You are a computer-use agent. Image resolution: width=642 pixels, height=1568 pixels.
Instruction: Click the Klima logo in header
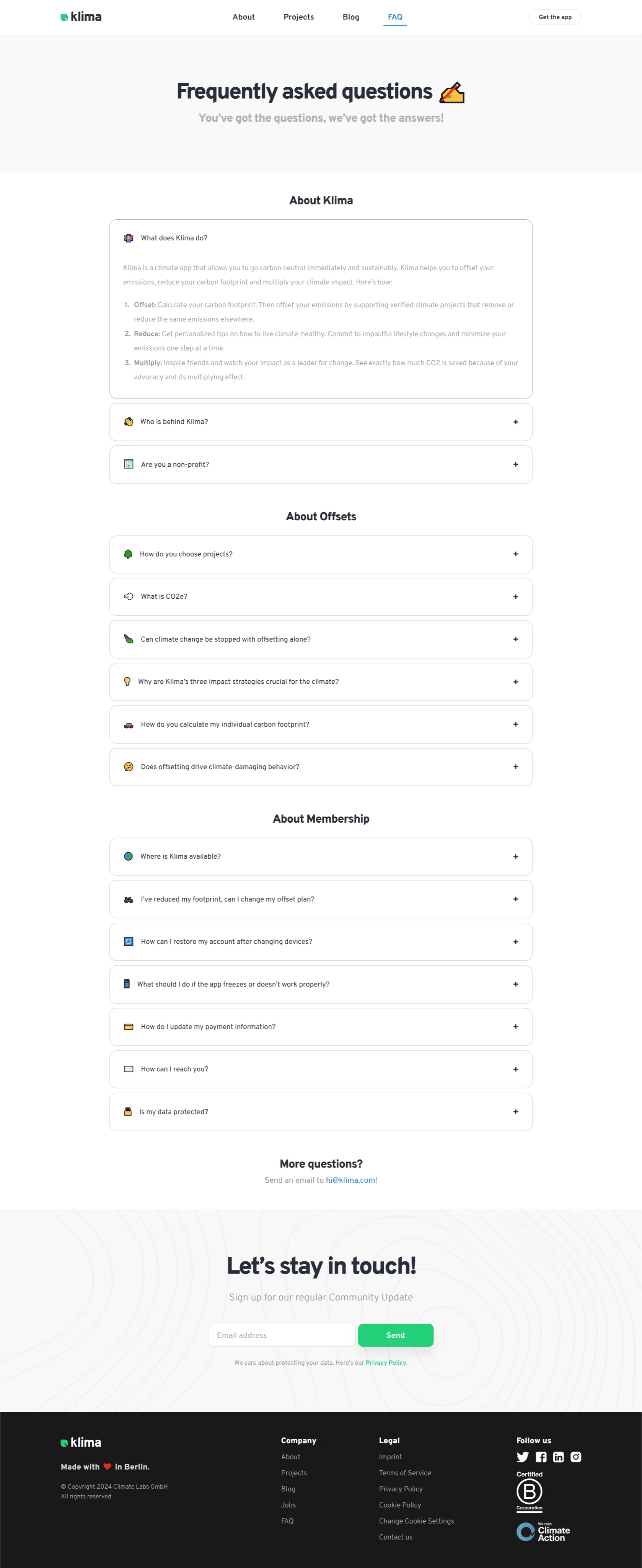coord(81,17)
